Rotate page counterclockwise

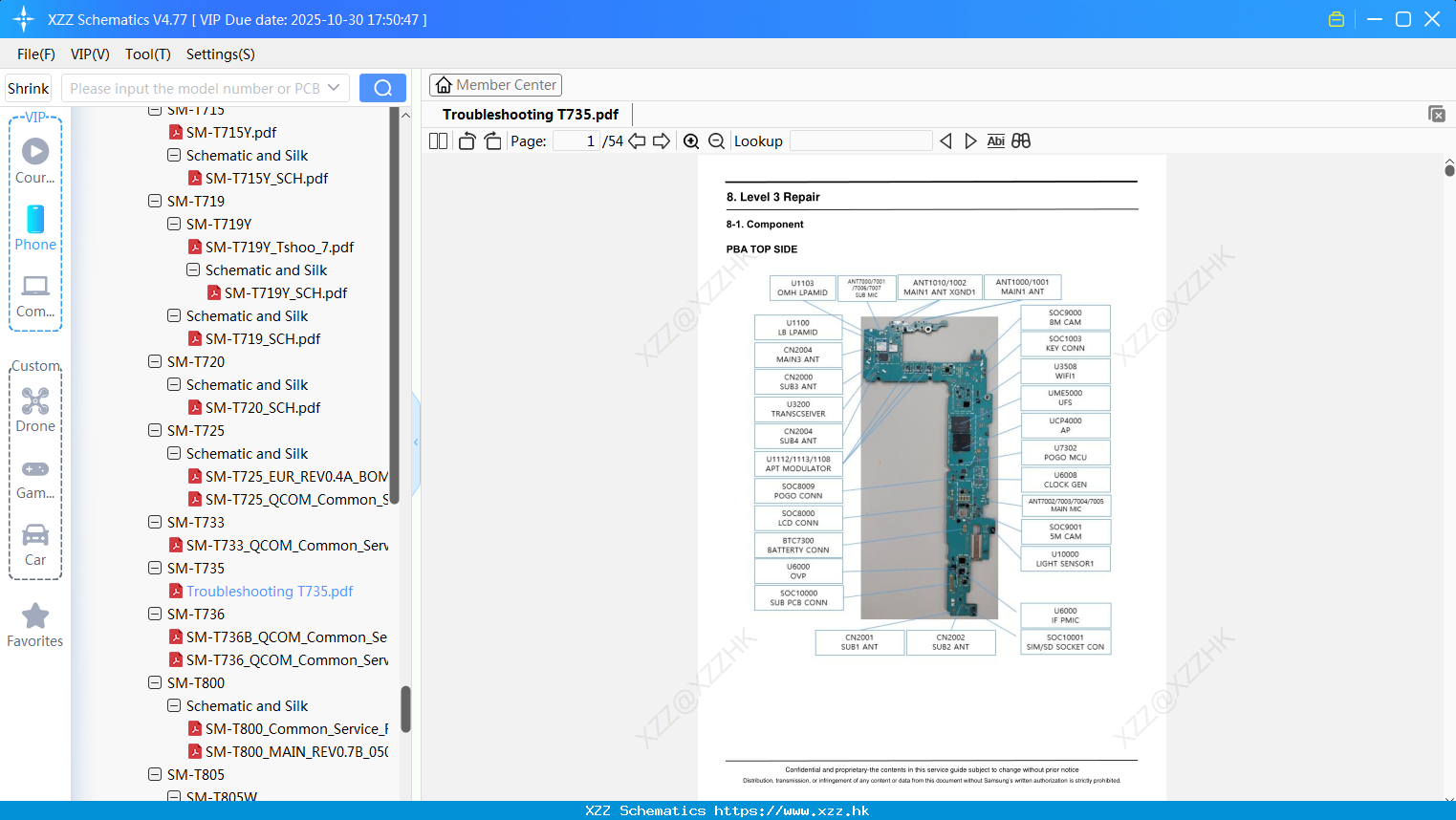click(x=467, y=140)
